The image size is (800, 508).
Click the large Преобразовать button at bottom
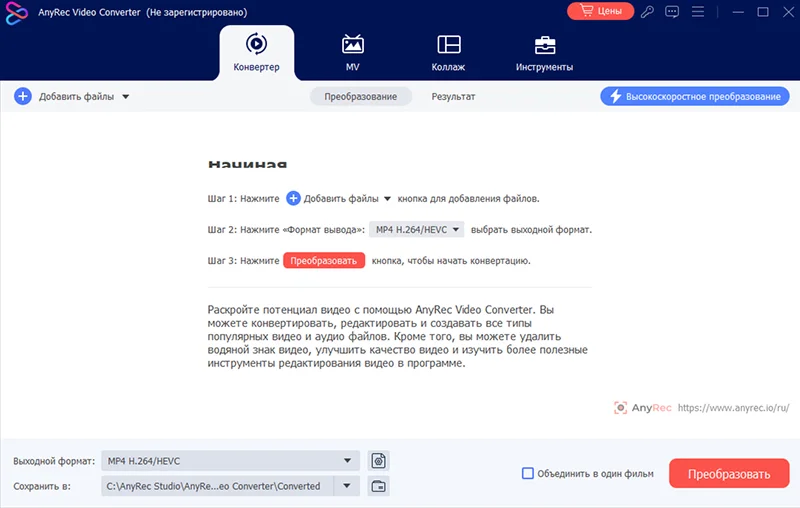[729, 473]
